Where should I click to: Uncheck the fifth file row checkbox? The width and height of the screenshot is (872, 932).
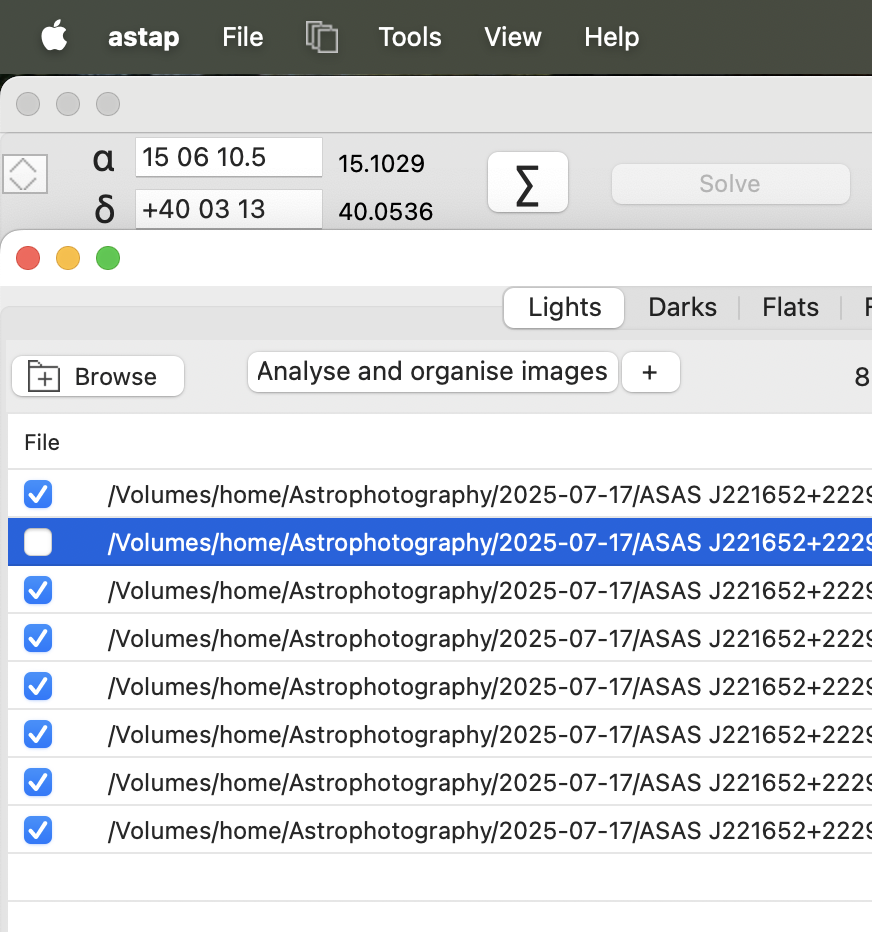pyautogui.click(x=38, y=687)
